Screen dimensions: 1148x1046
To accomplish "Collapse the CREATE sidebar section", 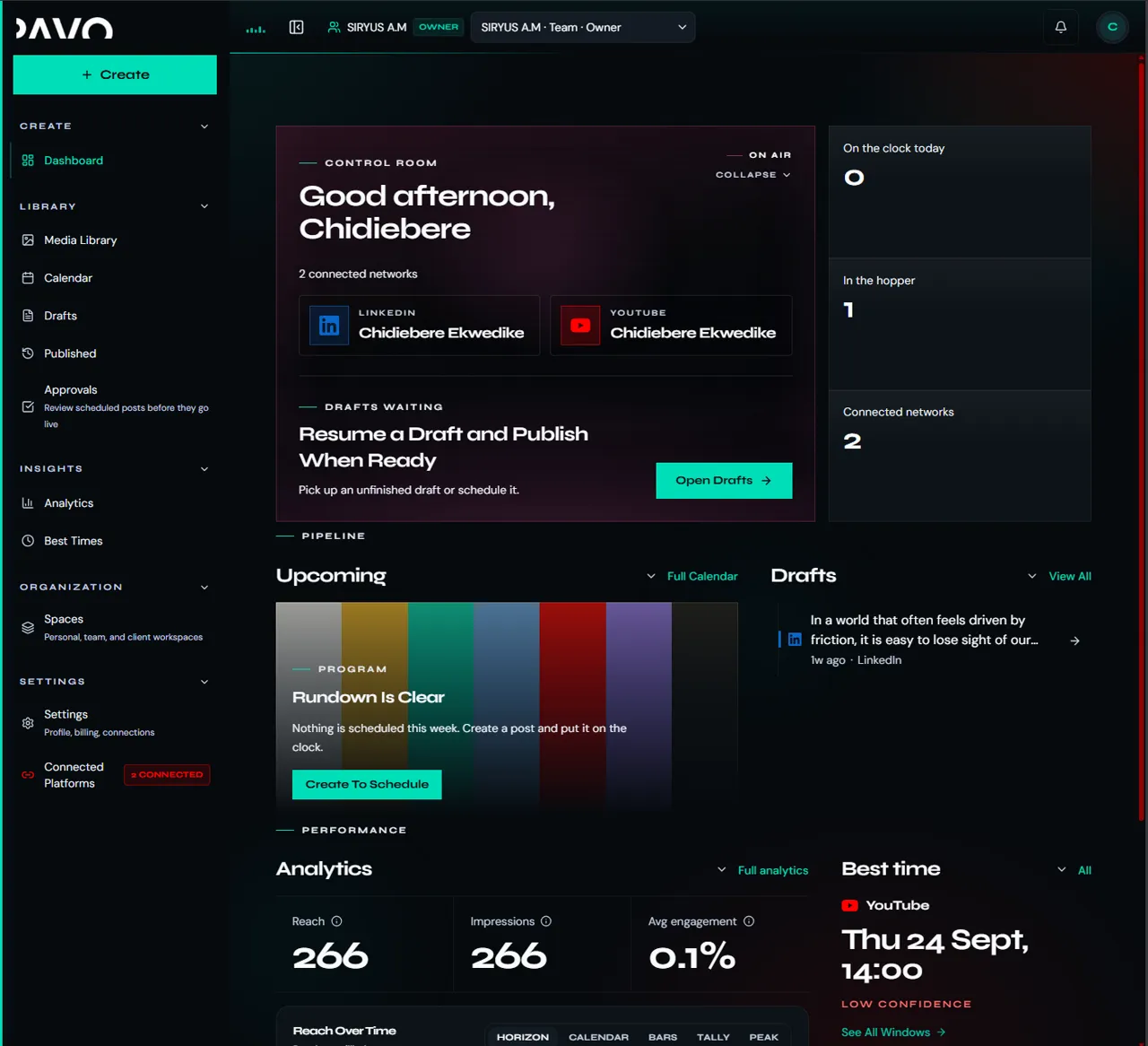I will 204,126.
